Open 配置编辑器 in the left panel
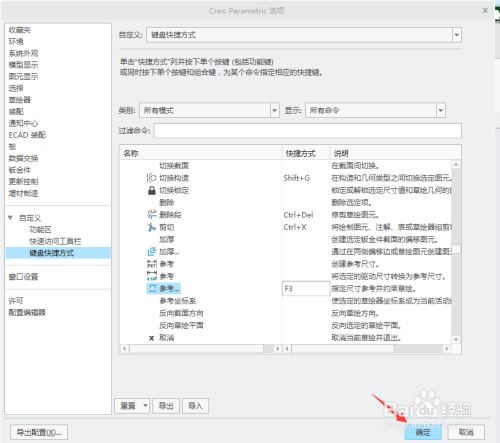Image resolution: width=500 pixels, height=443 pixels. (27, 312)
